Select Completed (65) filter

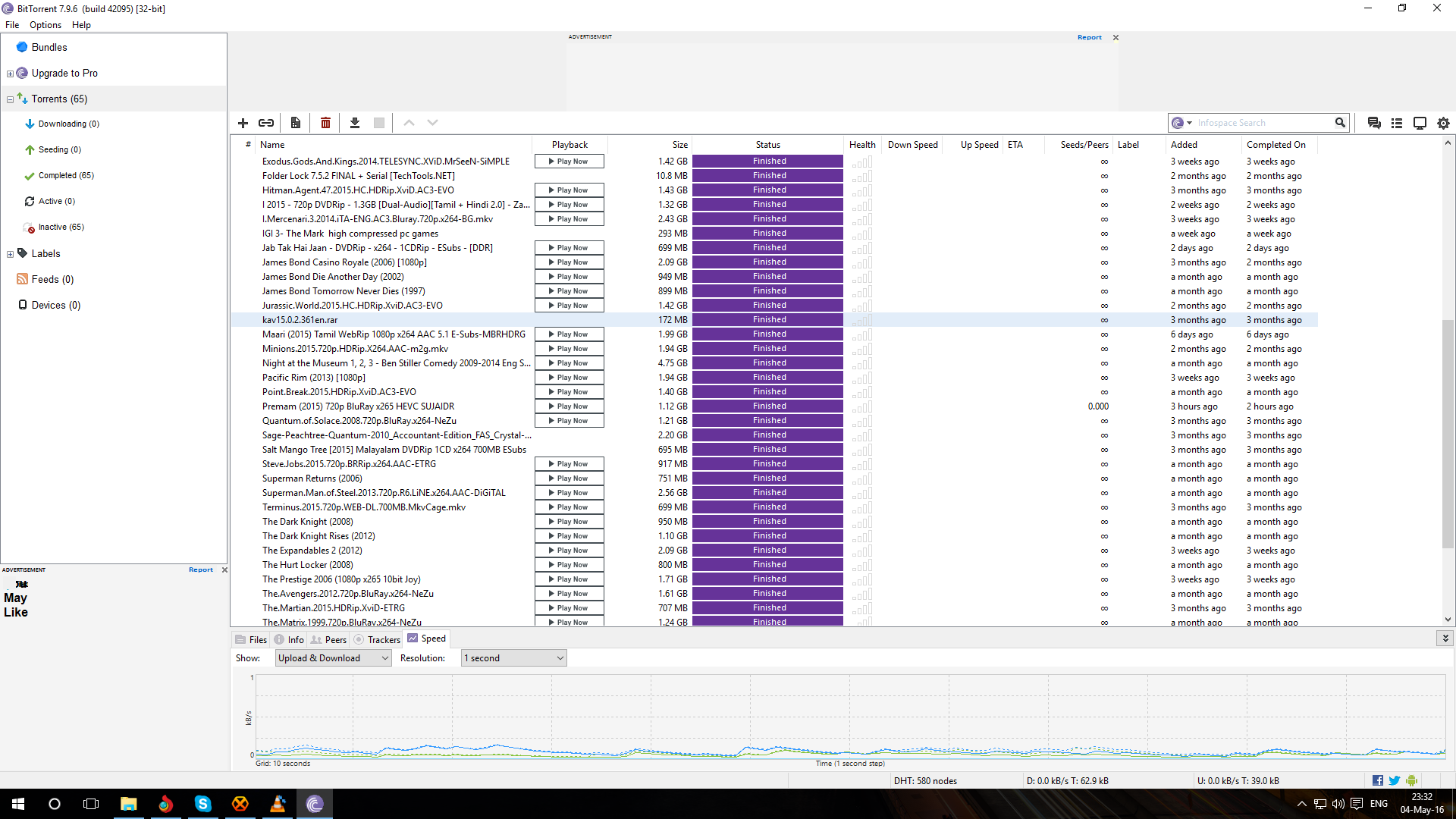point(66,175)
